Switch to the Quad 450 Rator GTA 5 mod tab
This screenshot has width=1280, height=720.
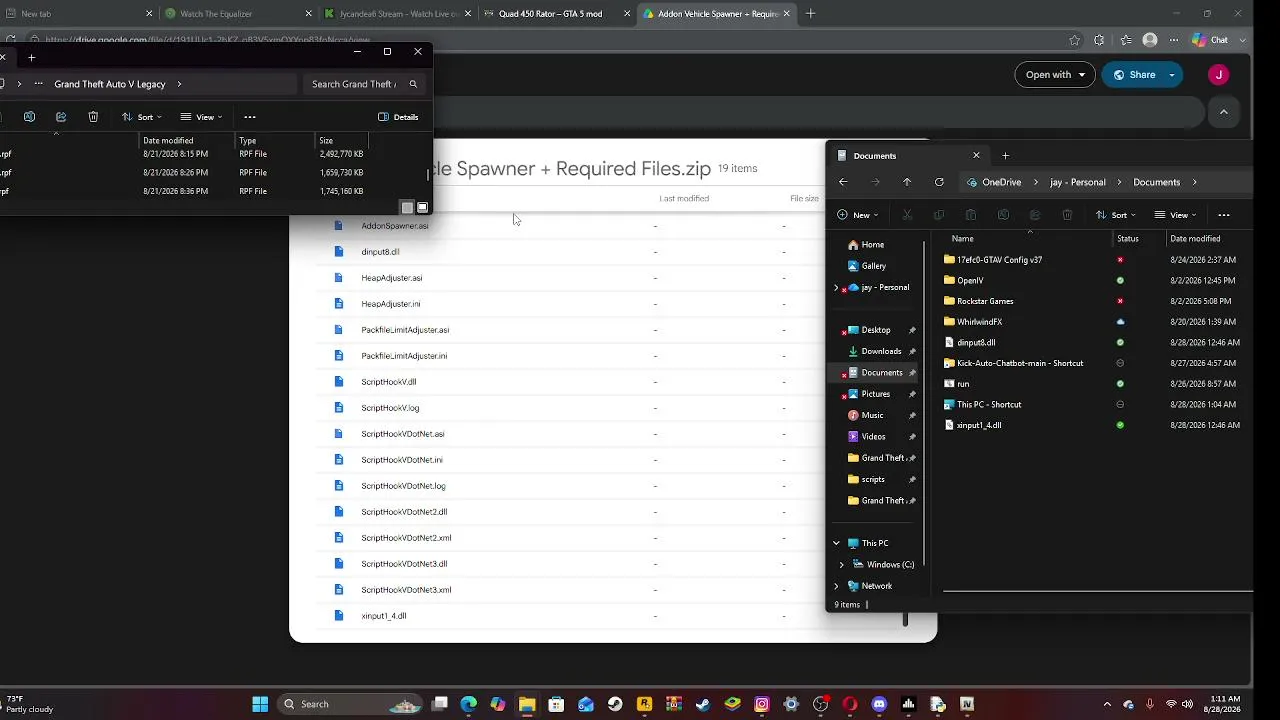click(x=557, y=14)
